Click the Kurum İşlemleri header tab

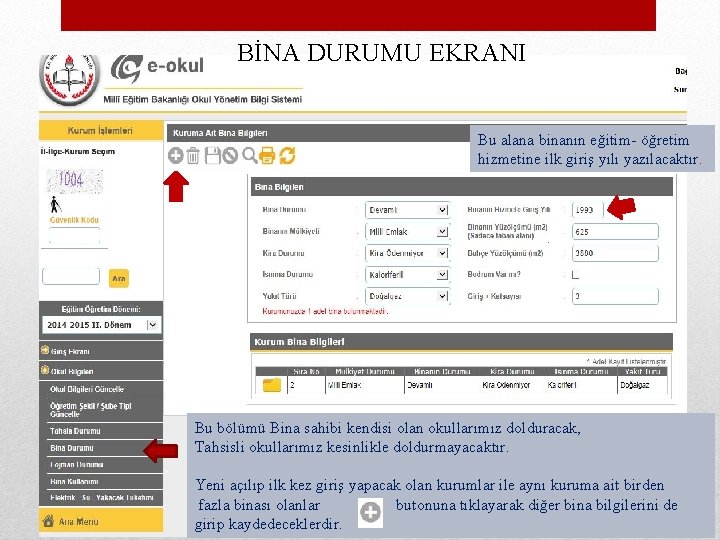[x=101, y=130]
